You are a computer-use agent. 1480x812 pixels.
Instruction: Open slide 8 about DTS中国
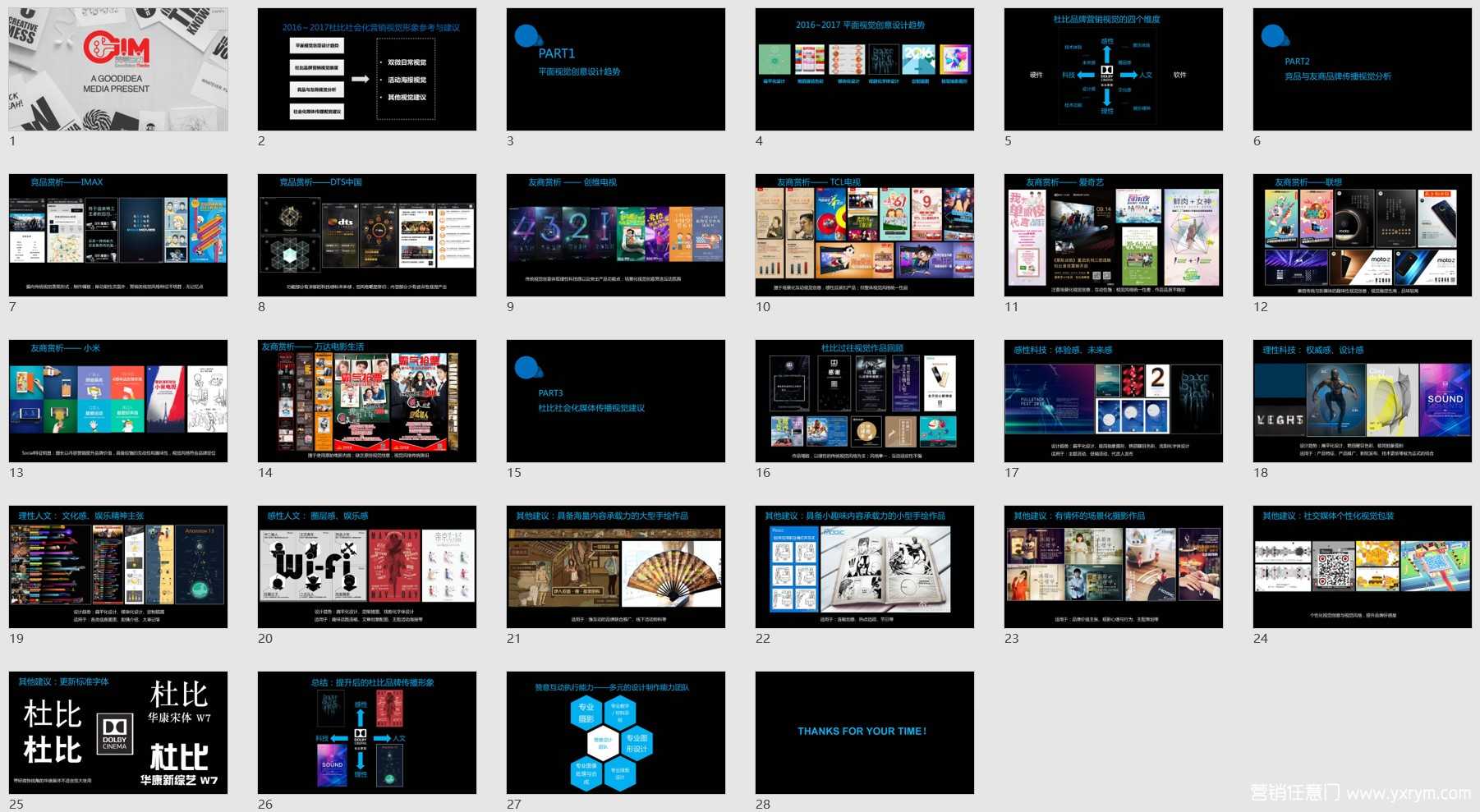click(x=367, y=235)
